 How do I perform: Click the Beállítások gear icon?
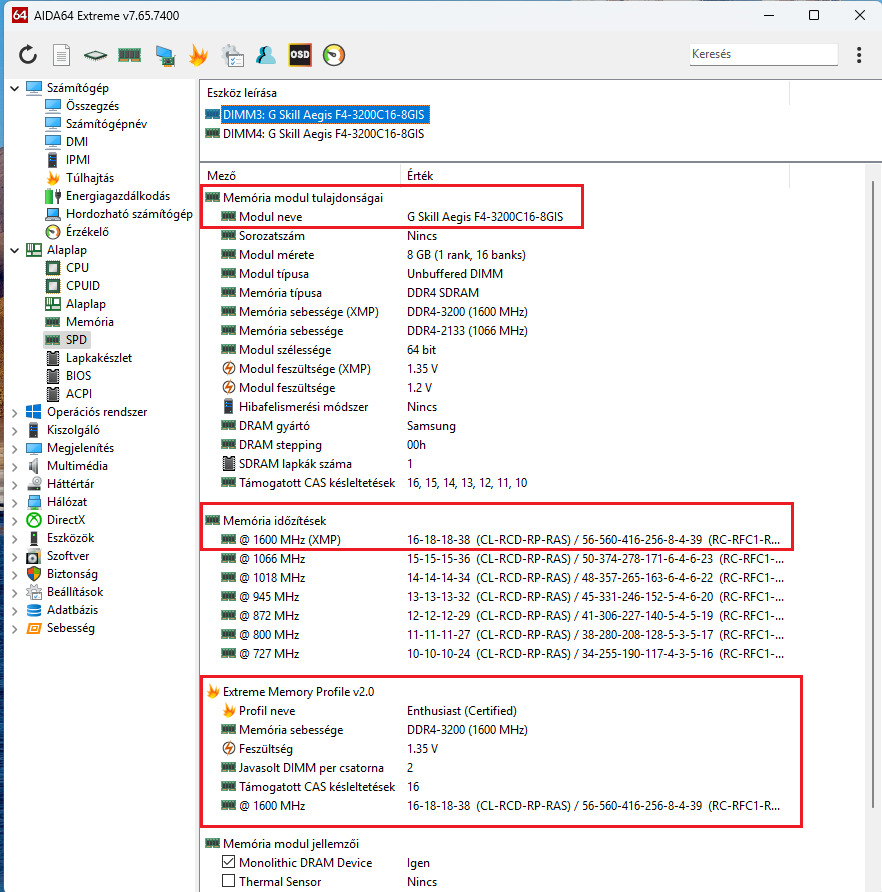34,592
